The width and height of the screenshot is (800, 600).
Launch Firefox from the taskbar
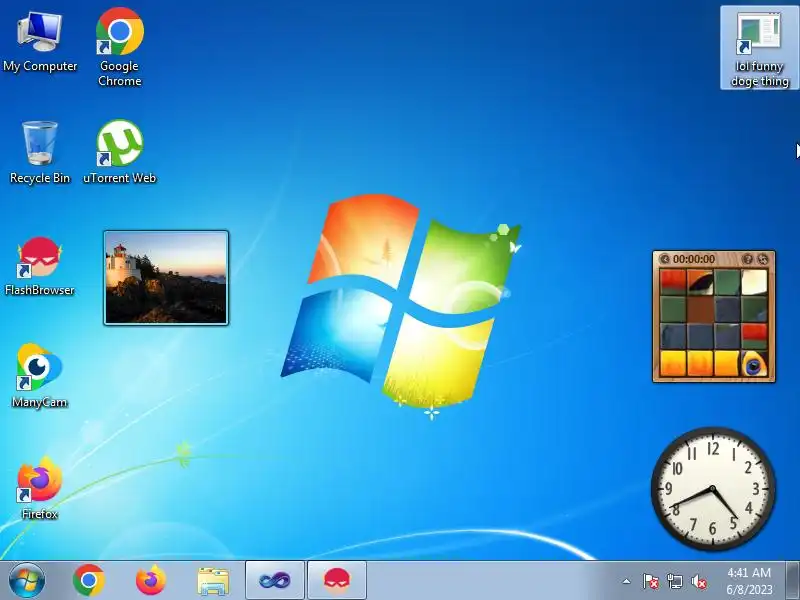(151, 581)
